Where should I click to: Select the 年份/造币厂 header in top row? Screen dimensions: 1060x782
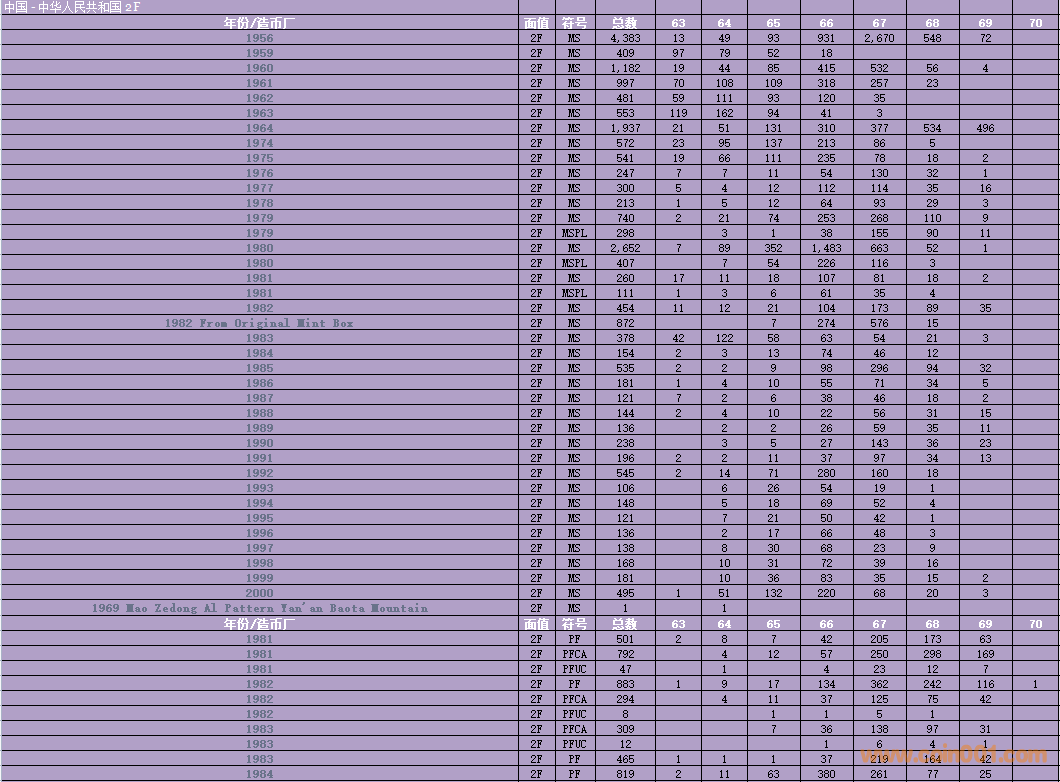click(x=259, y=23)
